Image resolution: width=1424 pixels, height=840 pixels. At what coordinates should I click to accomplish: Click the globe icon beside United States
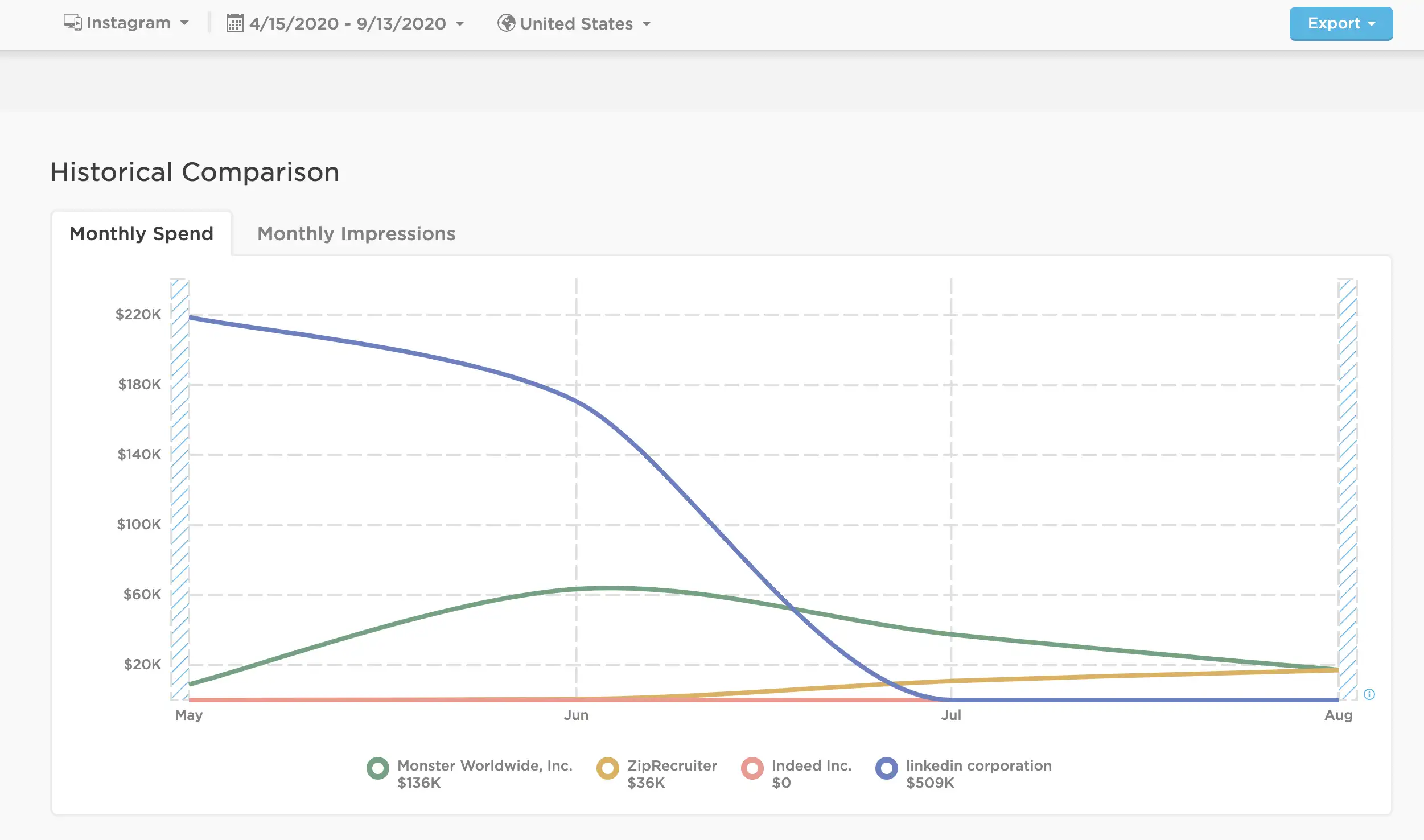506,23
